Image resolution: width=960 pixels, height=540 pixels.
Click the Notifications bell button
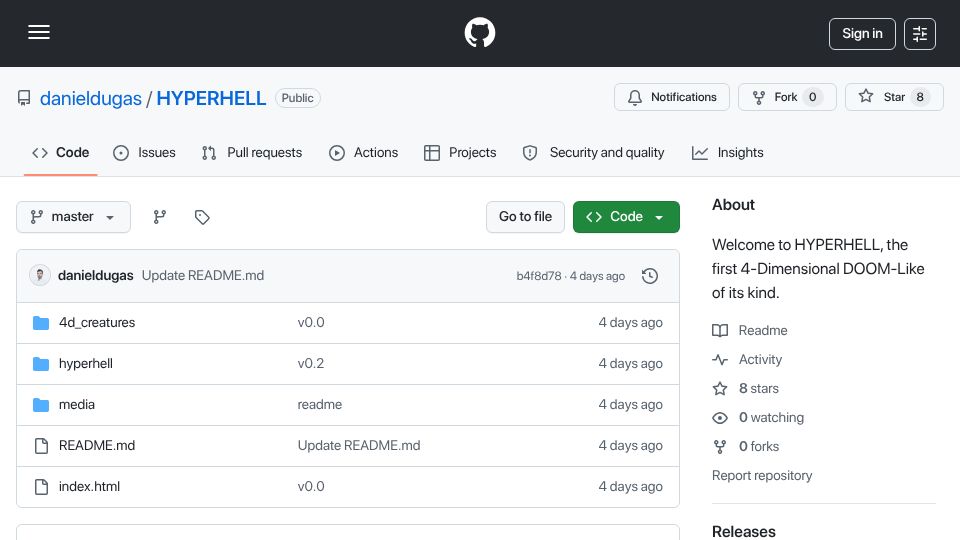click(672, 97)
